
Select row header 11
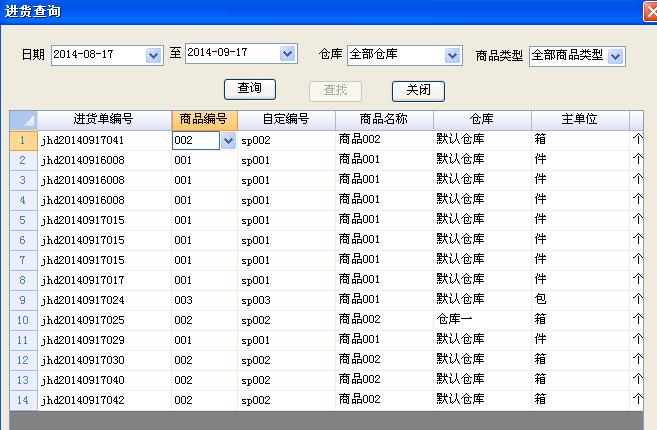click(x=23, y=340)
